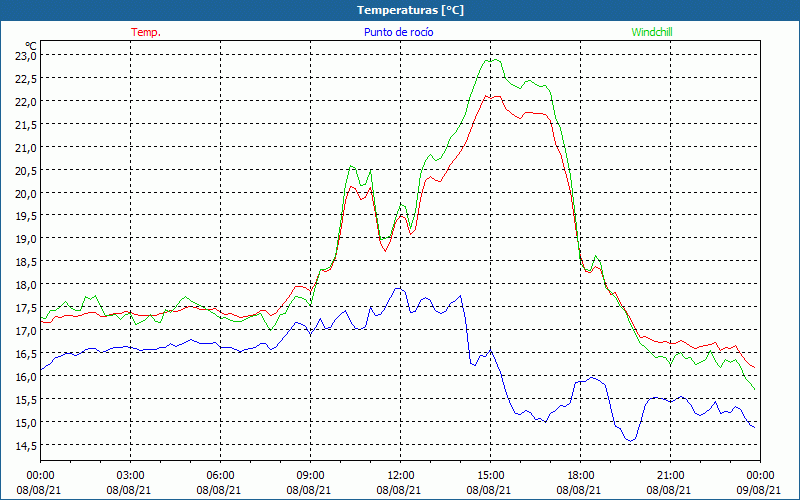The height and width of the screenshot is (500, 800).
Task: Click the 09/08/21 date label
Action: point(759,490)
